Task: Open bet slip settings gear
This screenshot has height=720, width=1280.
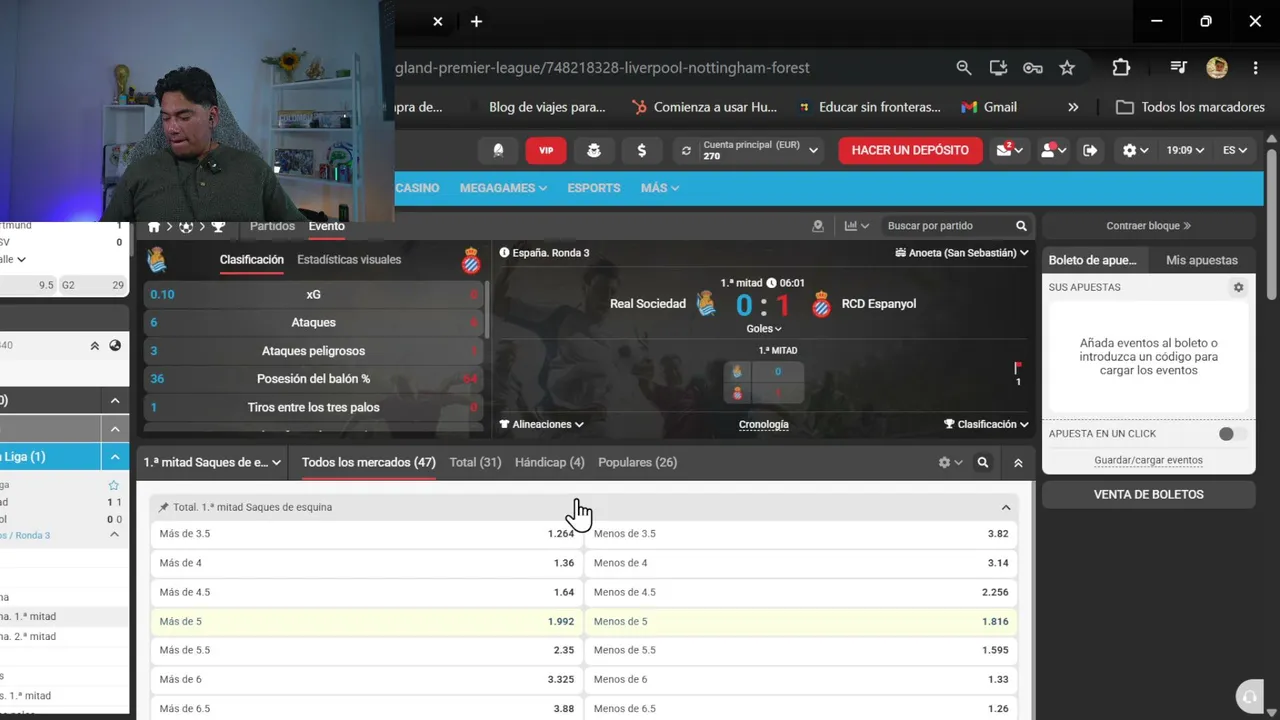Action: (1238, 287)
